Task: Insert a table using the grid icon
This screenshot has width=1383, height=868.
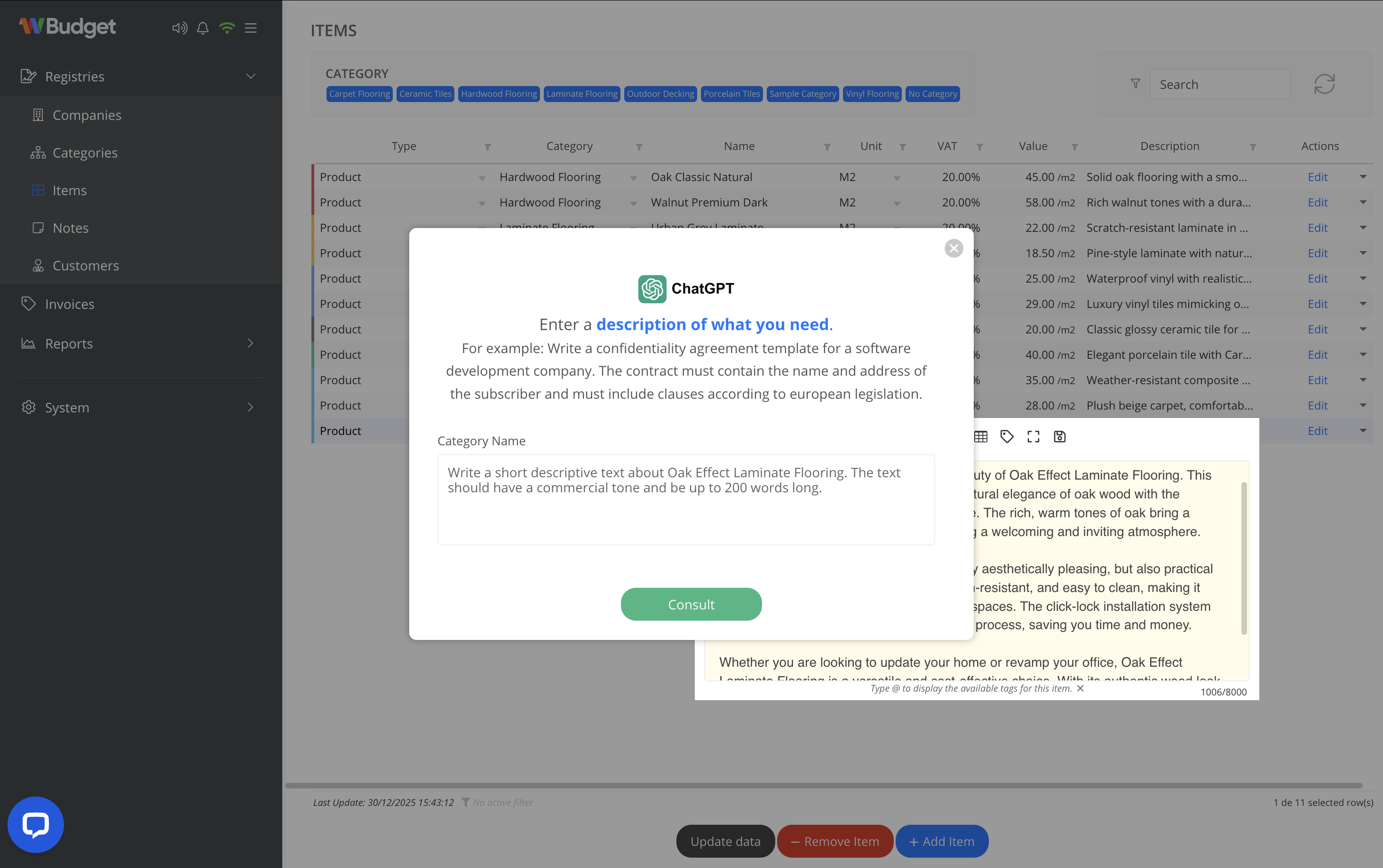Action: [980, 436]
